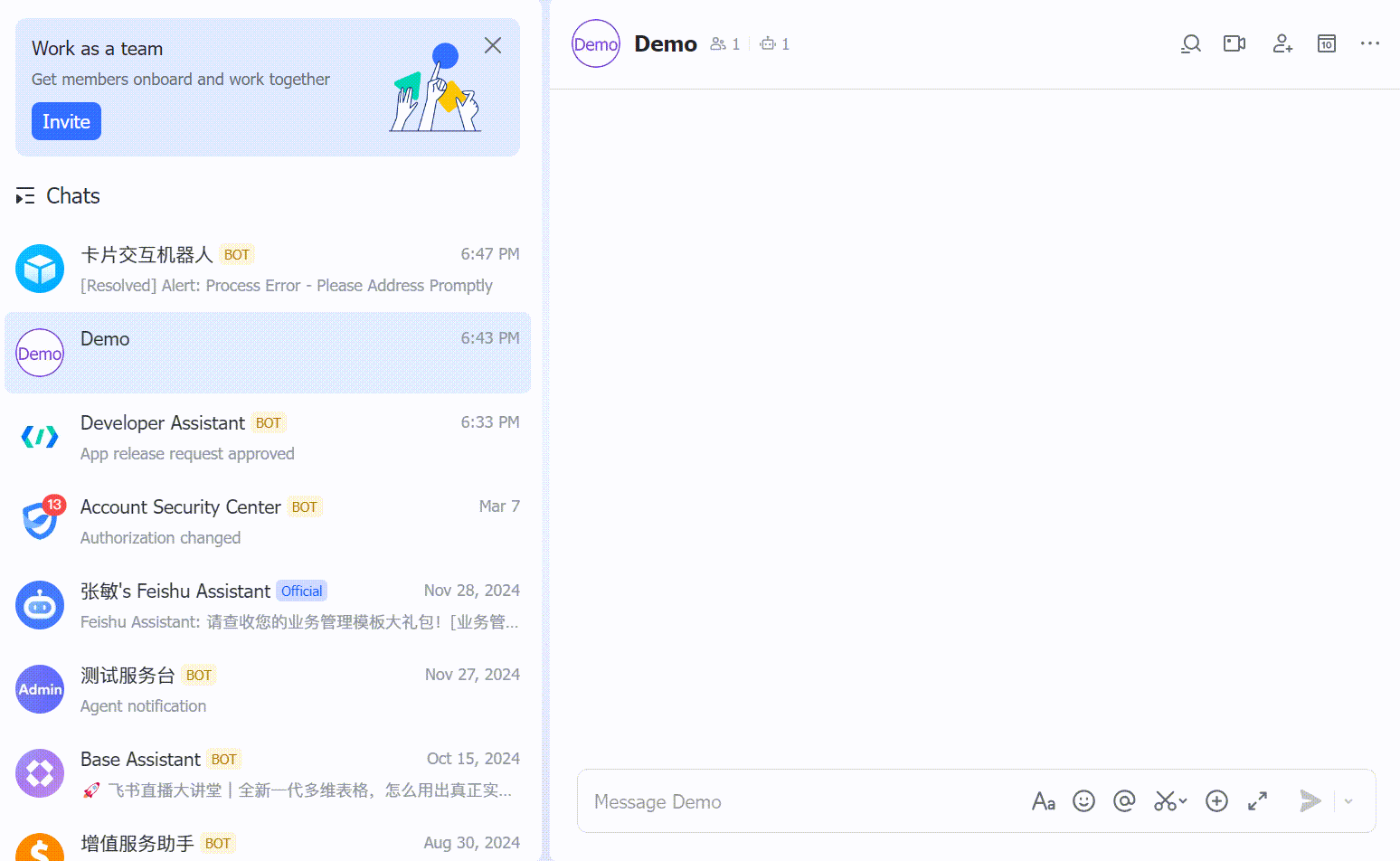The height and width of the screenshot is (861, 1400).
Task: Dismiss the Work as a team banner
Action: tap(493, 45)
